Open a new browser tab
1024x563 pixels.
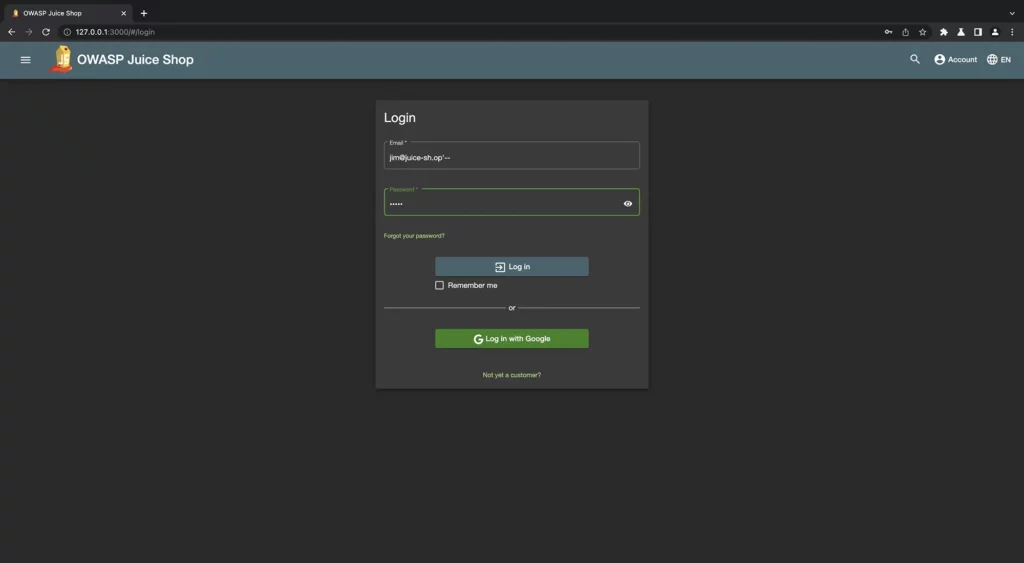pos(144,13)
